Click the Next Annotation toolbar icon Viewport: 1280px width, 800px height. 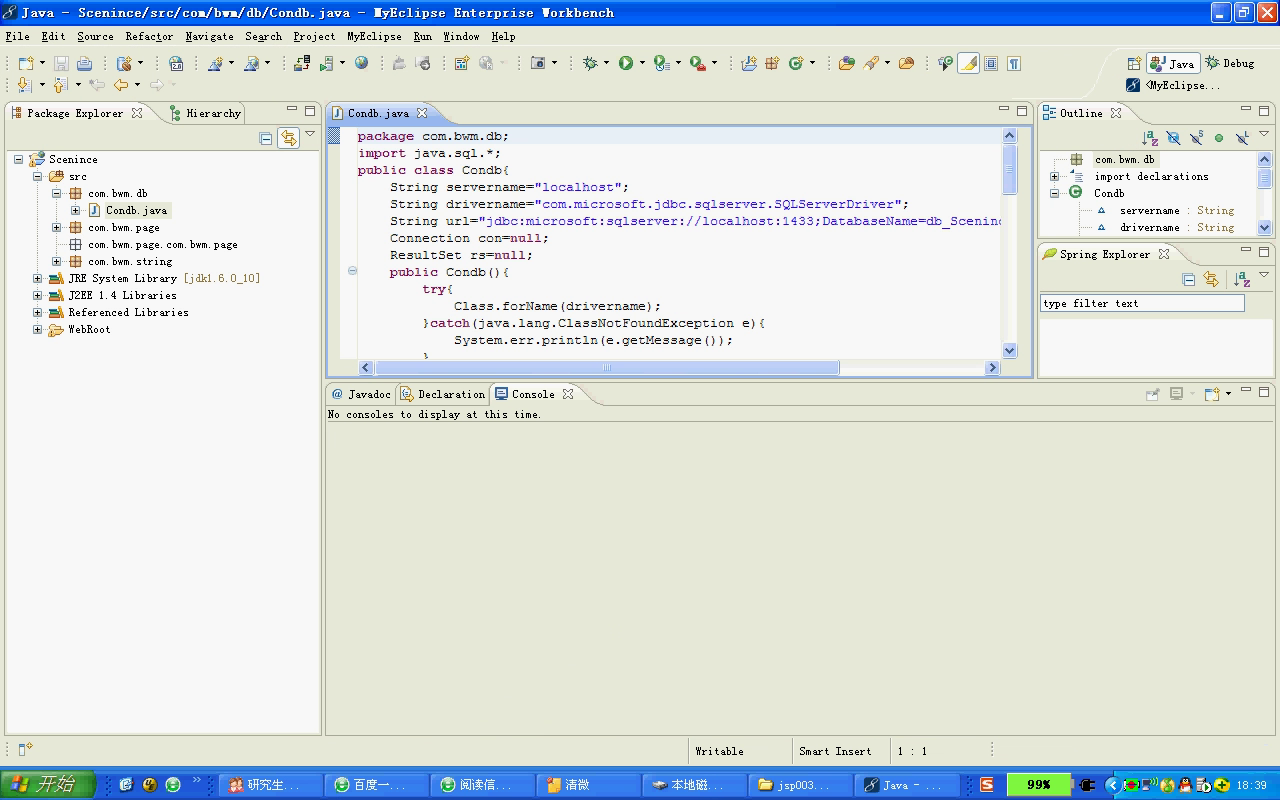point(25,85)
